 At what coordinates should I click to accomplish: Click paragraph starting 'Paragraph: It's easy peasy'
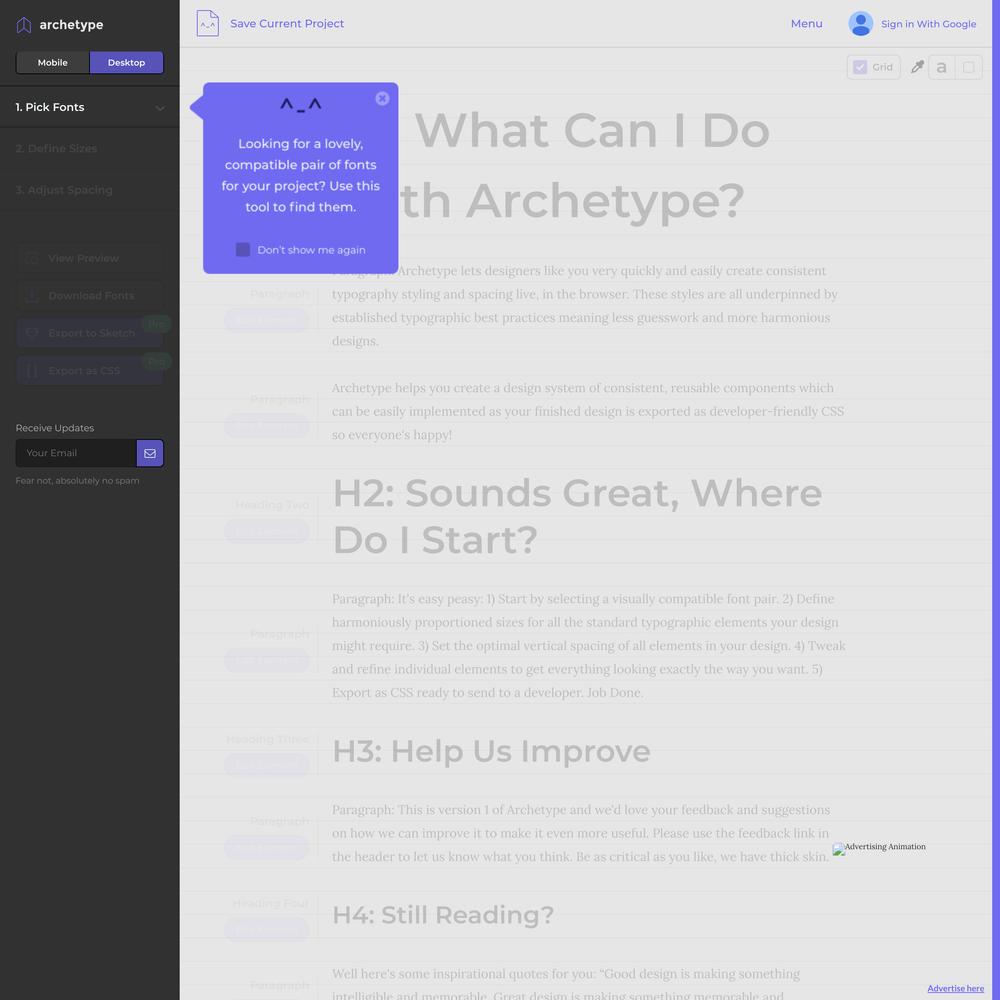[589, 645]
